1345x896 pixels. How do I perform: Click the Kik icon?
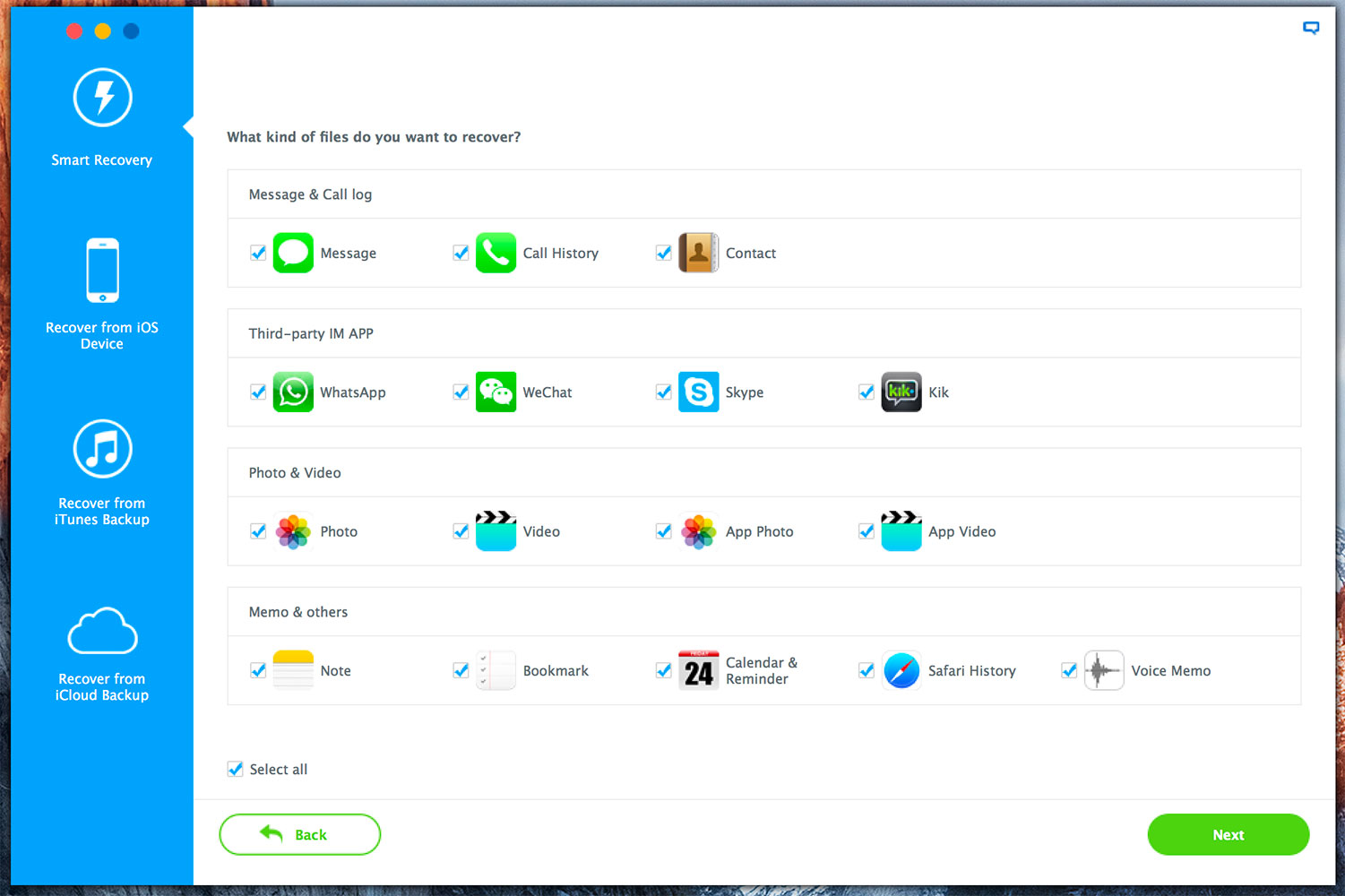[901, 392]
